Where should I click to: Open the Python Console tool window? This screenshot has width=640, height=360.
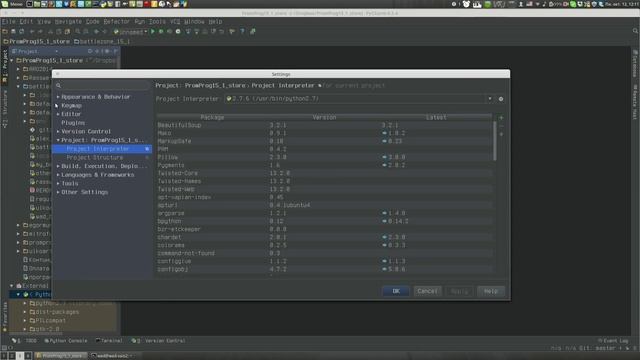coord(66,341)
